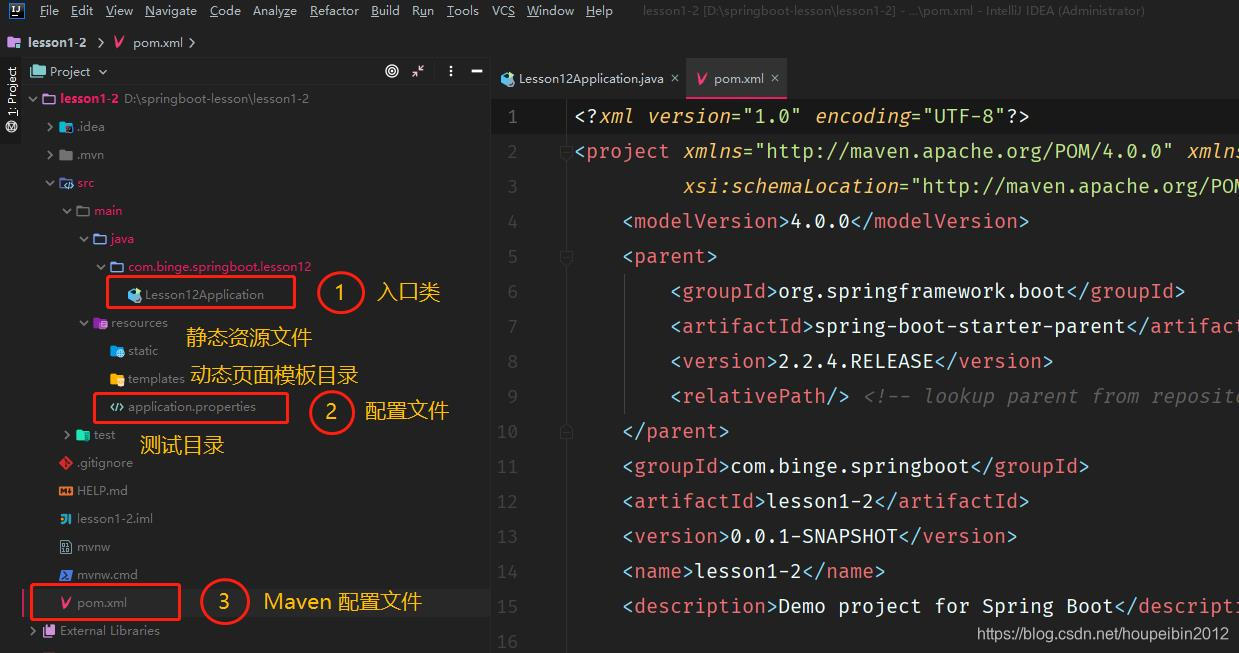Click the 0.0.1-SNAPSHOT version text
Viewport: 1239px width, 653px height.
coord(814,536)
